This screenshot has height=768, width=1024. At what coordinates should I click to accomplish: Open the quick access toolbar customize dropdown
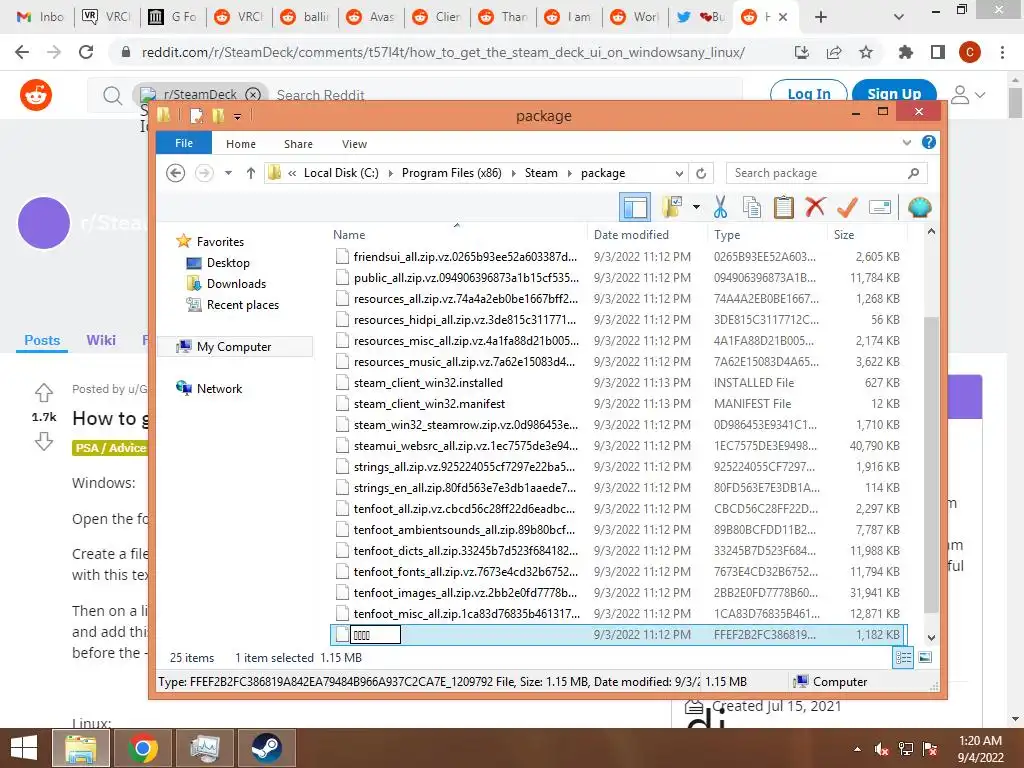click(x=237, y=116)
